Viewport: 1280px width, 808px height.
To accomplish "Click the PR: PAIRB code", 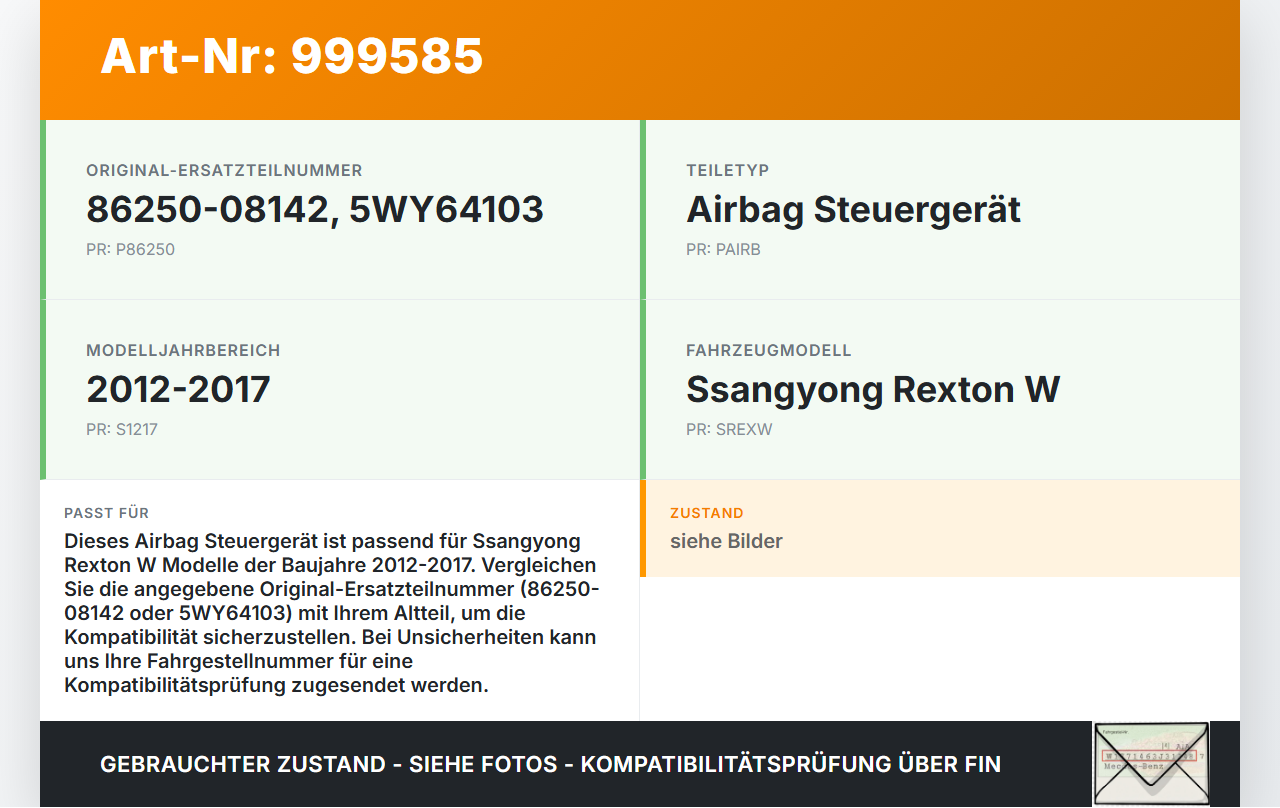I will tap(723, 250).
